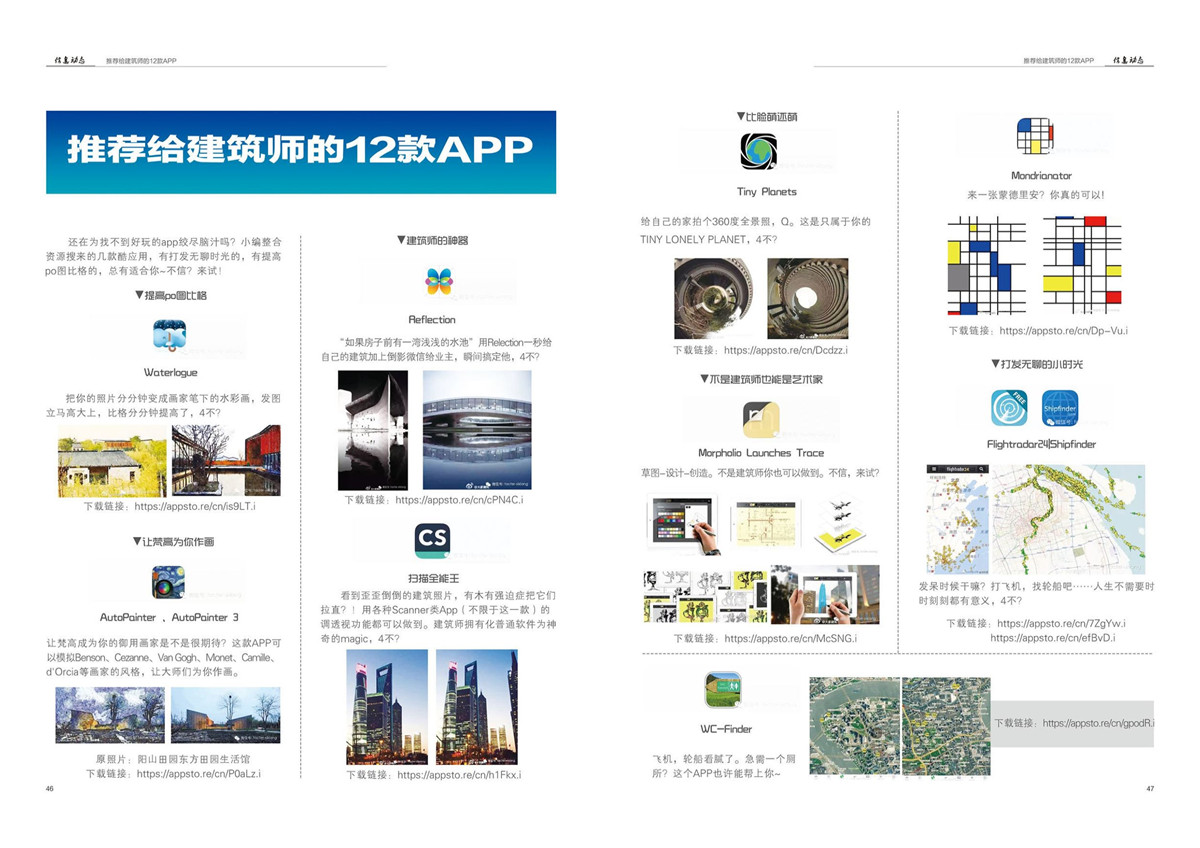Click the Morpholio exploded layers tablet image
The height and width of the screenshot is (848, 1200).
tap(842, 525)
